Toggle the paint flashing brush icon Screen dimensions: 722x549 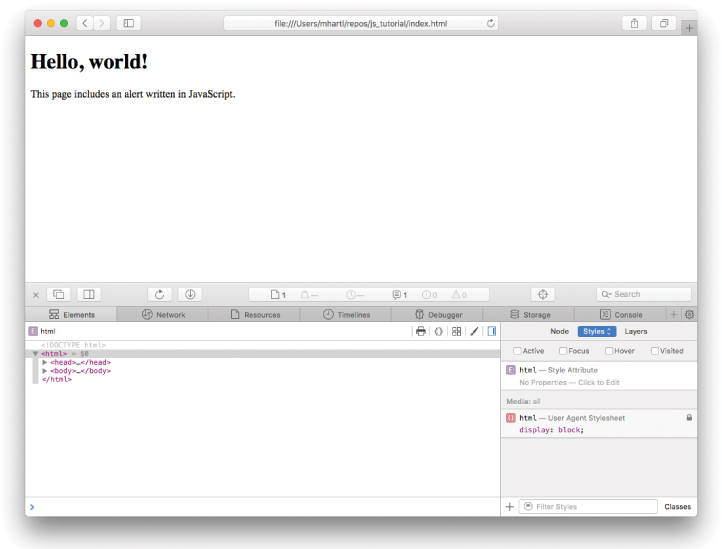coord(474,331)
